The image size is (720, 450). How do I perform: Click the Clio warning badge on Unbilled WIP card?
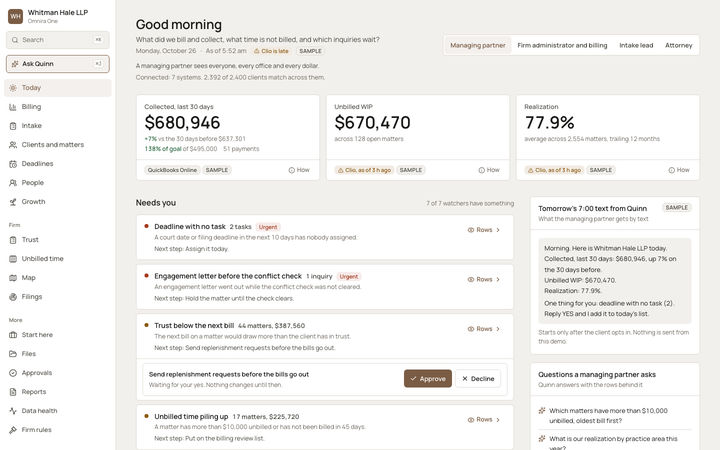364,170
